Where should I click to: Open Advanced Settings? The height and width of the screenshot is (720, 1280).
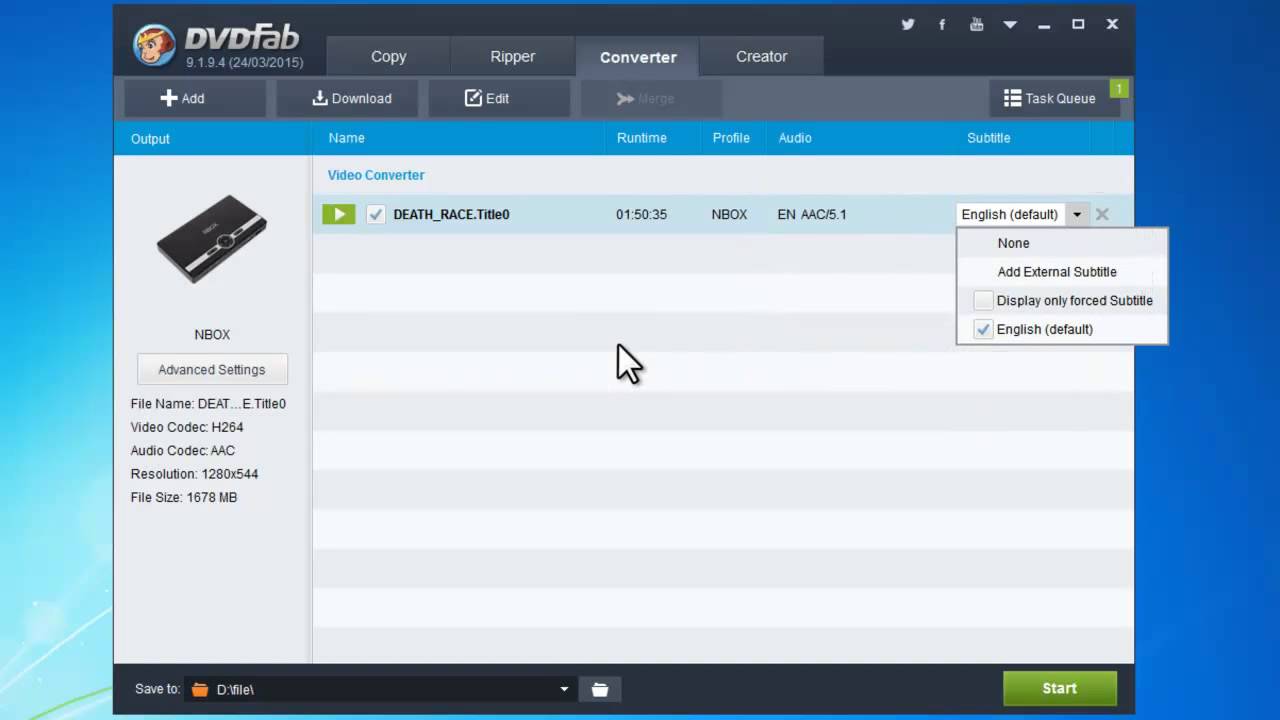(212, 369)
